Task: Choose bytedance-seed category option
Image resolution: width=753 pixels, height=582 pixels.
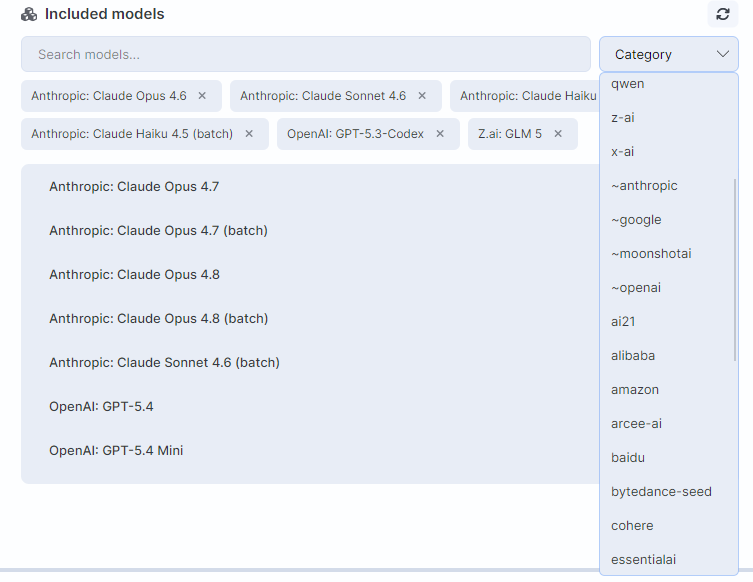Action: 668,492
